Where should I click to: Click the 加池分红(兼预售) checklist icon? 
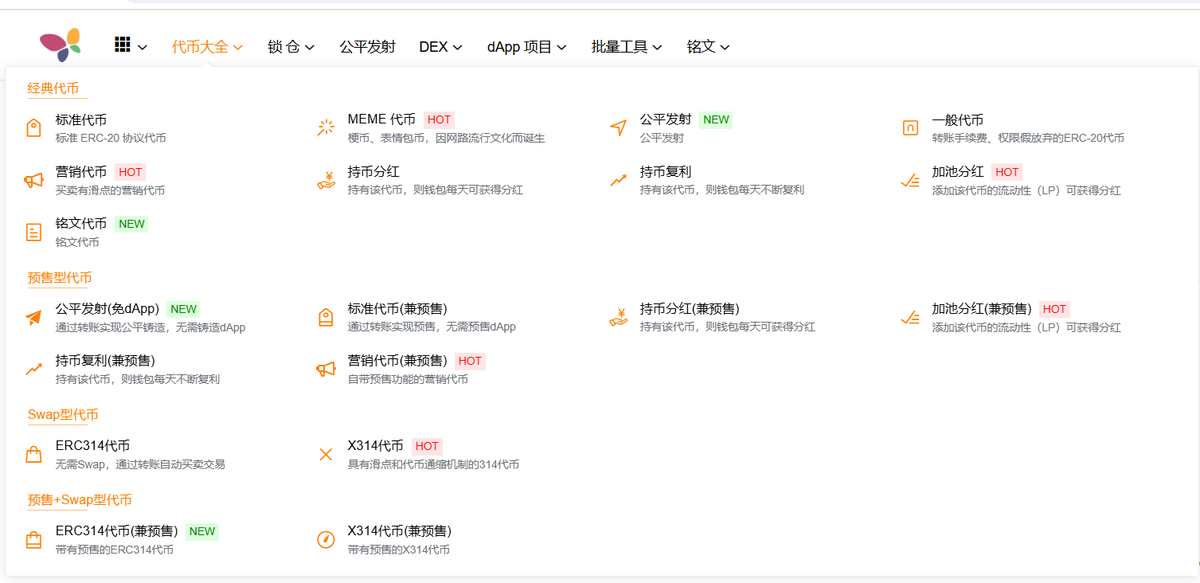coord(910,317)
